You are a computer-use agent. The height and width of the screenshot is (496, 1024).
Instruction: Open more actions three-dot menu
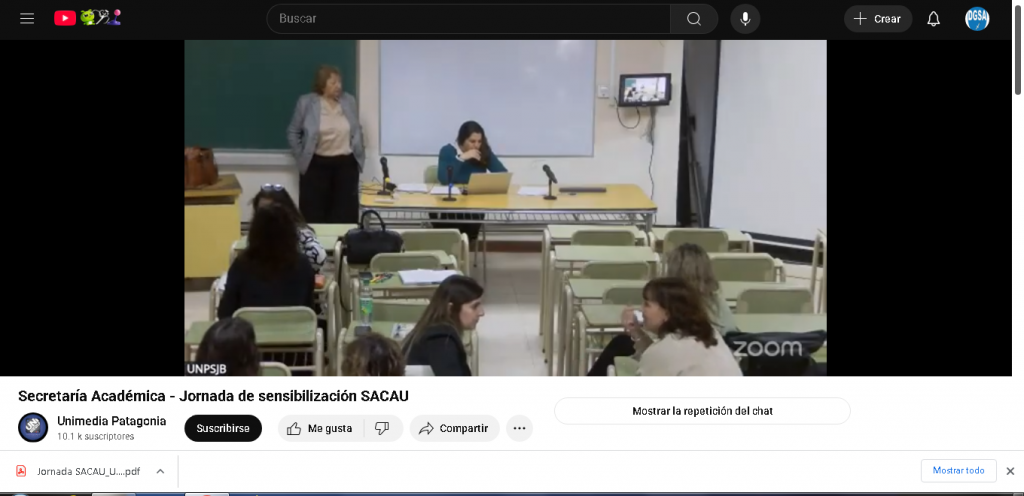click(x=519, y=428)
